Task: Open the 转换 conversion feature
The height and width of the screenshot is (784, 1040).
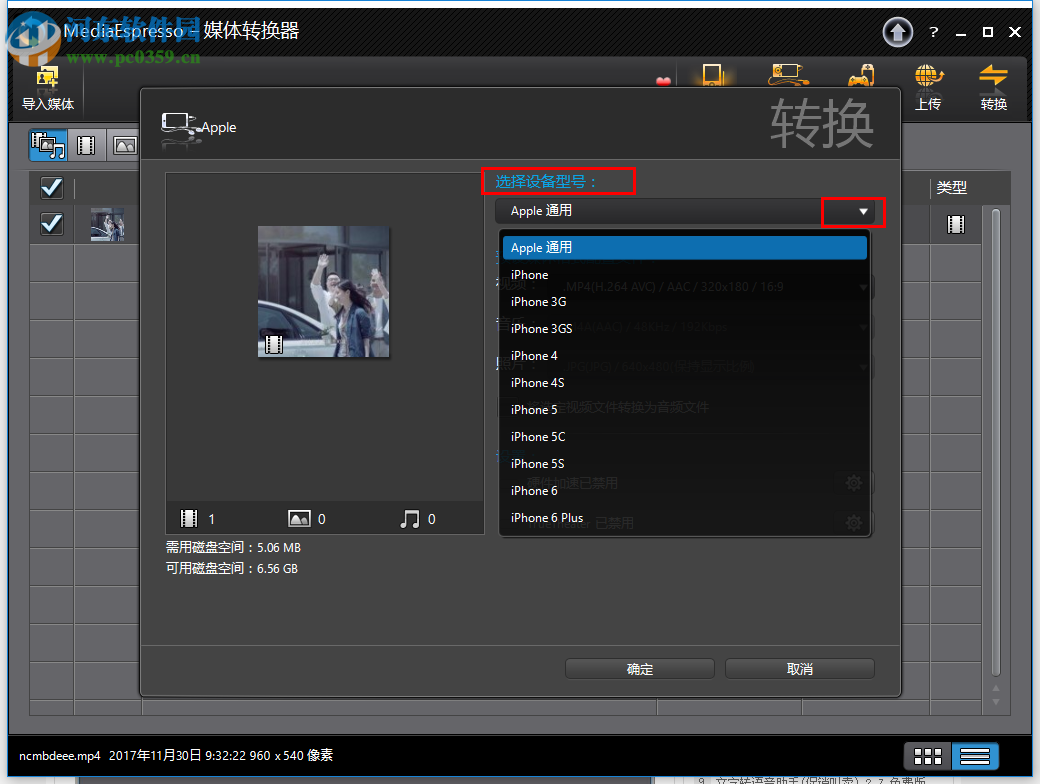Action: point(993,85)
